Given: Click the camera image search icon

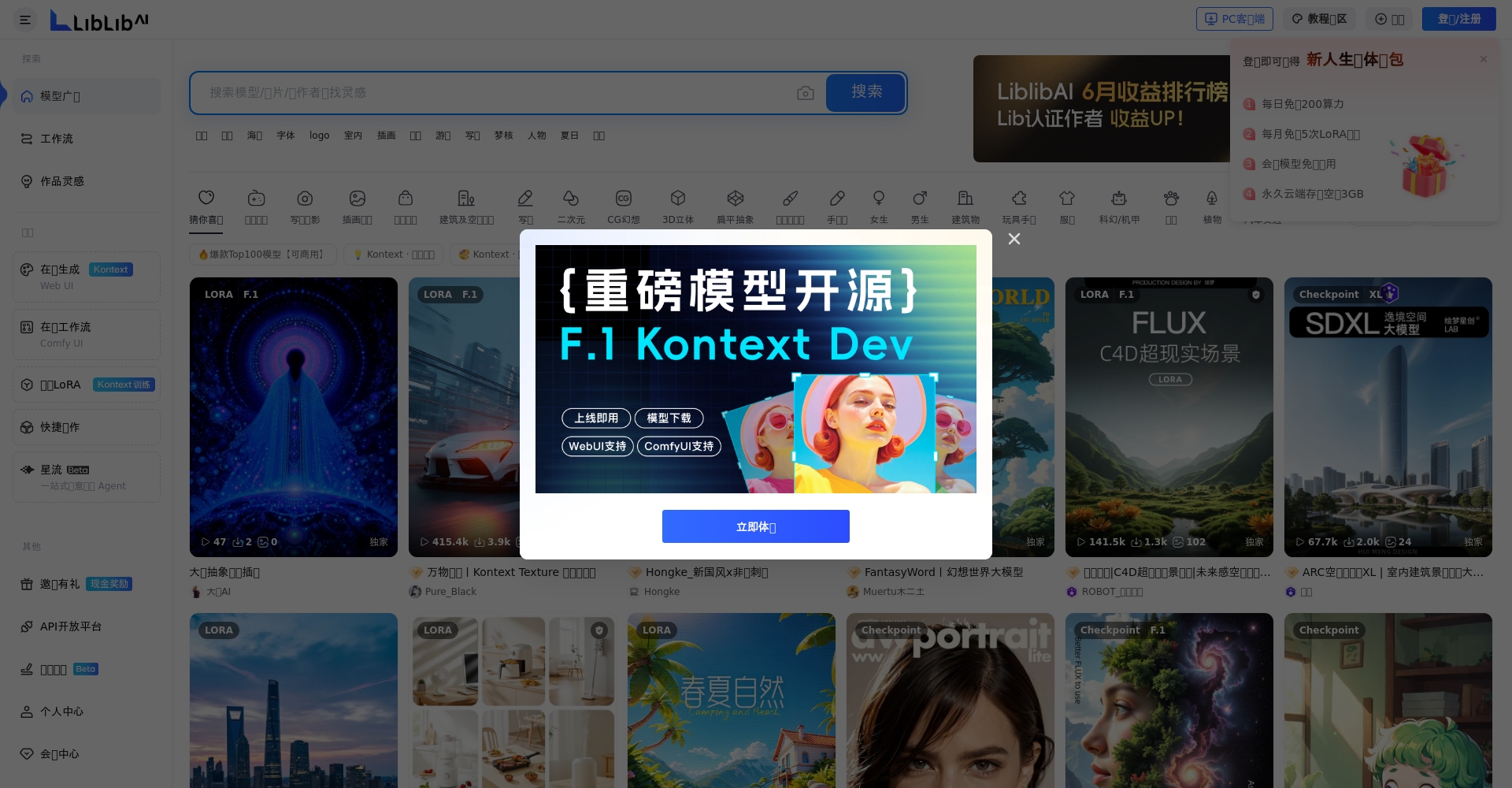Looking at the screenshot, I should 805,93.
